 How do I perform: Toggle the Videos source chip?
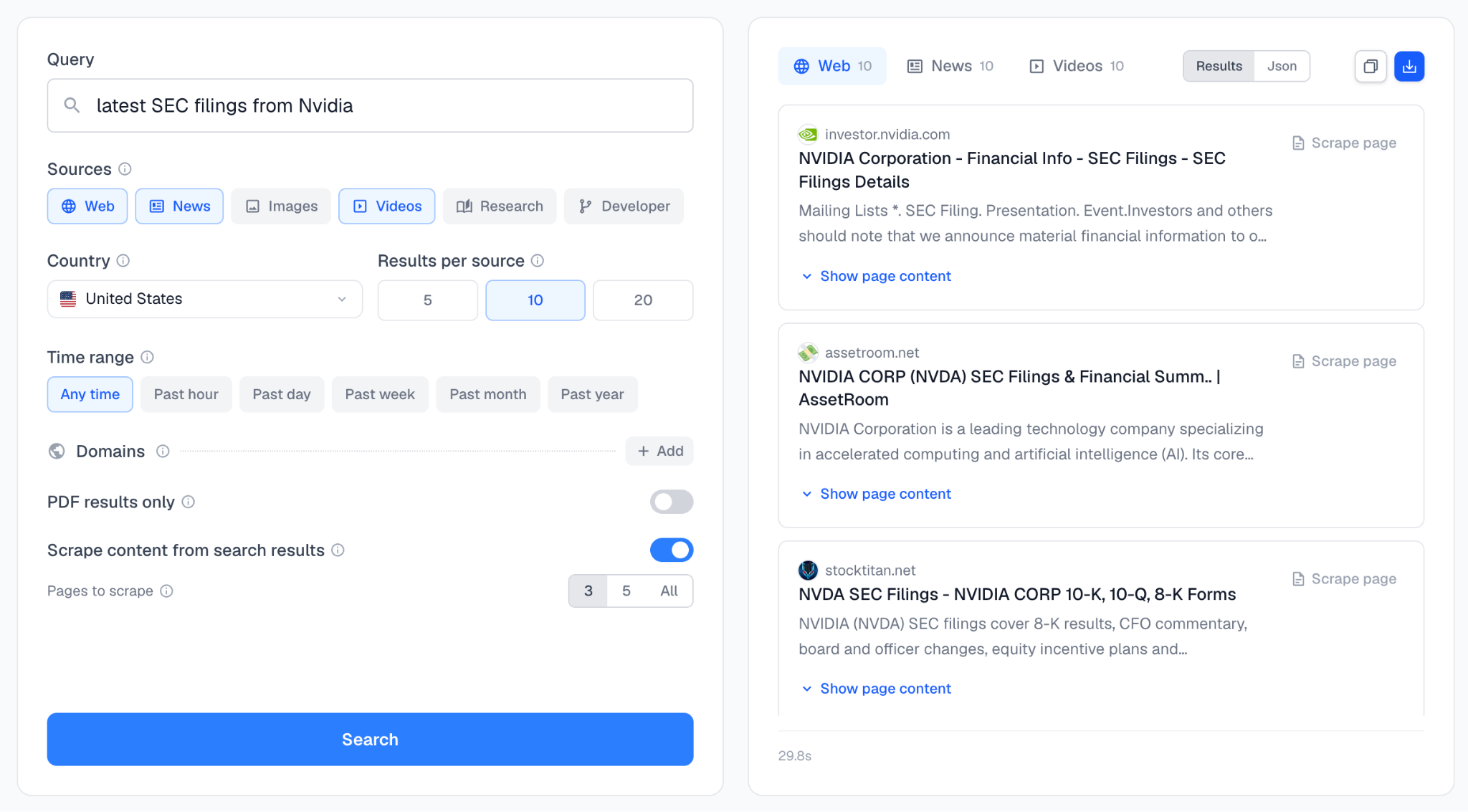(x=387, y=206)
